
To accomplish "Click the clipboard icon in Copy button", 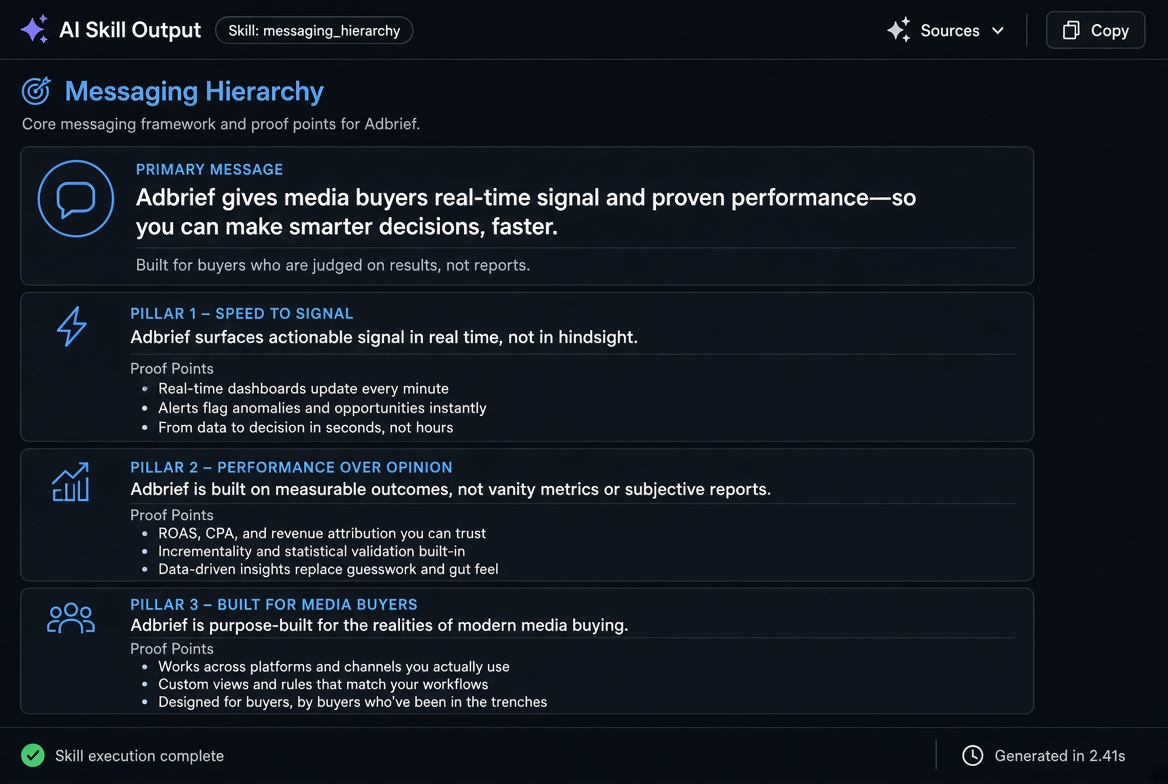I will [1070, 31].
